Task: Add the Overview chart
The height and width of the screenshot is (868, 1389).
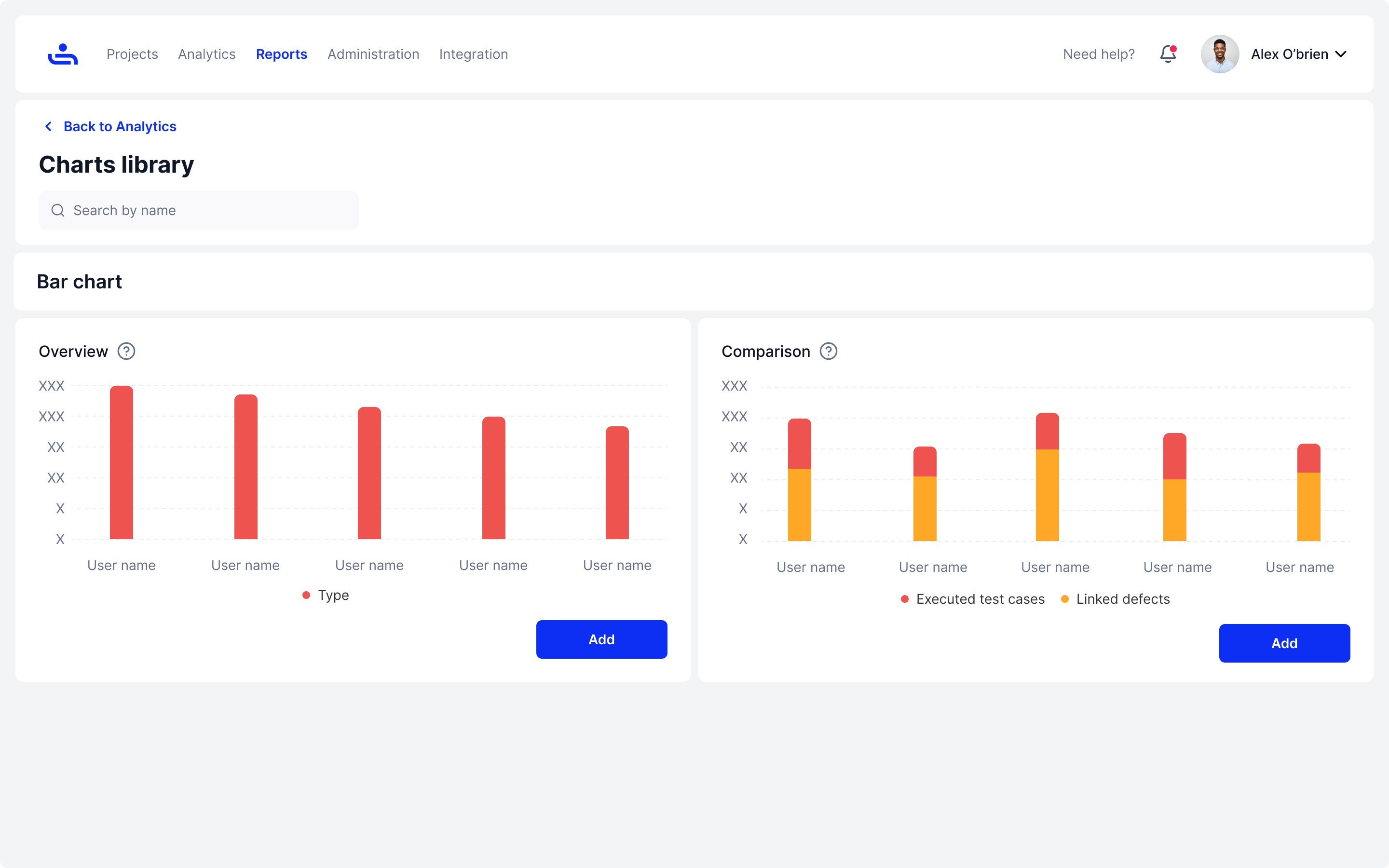Action: coord(601,639)
